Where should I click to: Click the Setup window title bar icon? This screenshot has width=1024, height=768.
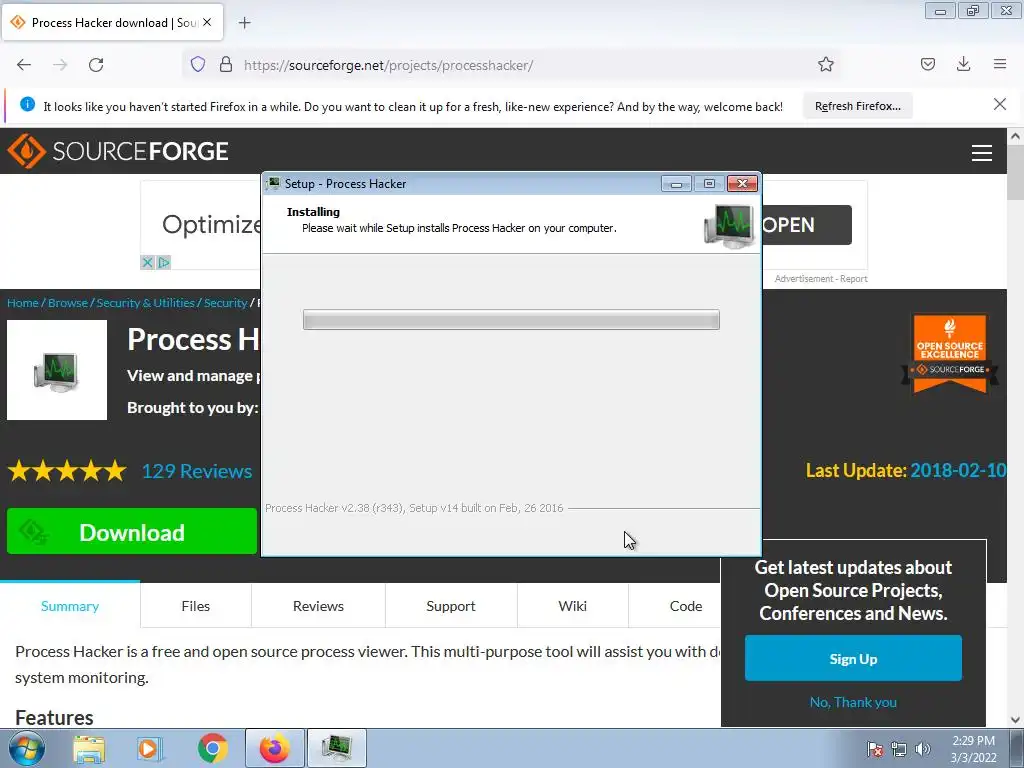[274, 184]
